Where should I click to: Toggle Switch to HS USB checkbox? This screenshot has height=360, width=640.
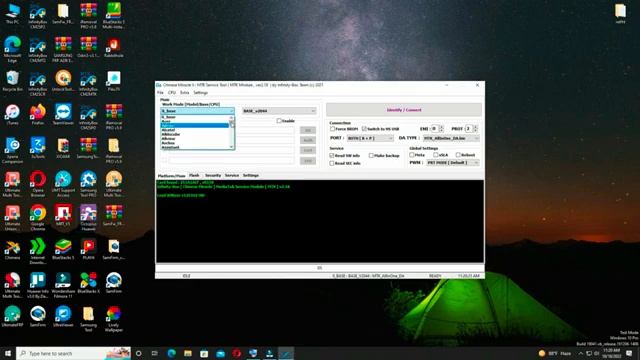pos(364,129)
